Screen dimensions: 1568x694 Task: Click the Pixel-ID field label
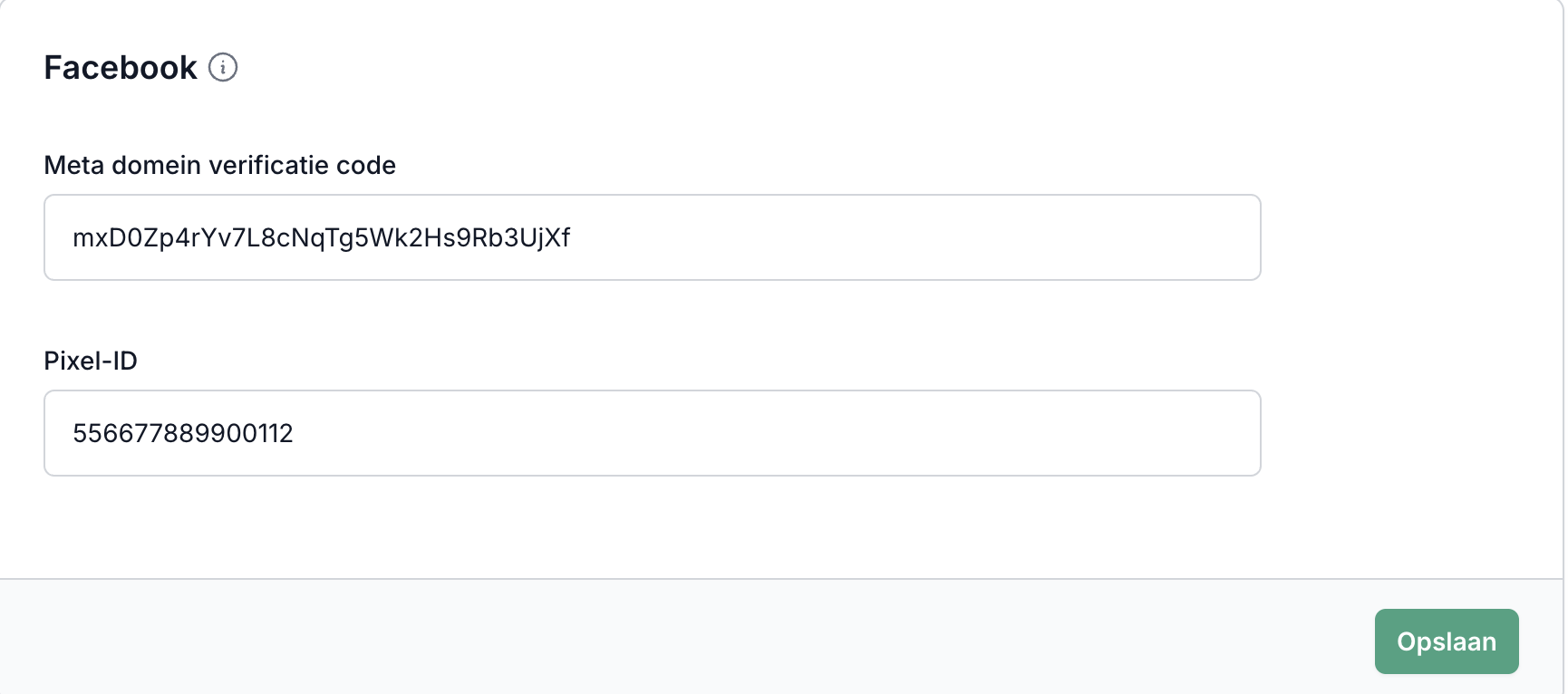click(91, 361)
